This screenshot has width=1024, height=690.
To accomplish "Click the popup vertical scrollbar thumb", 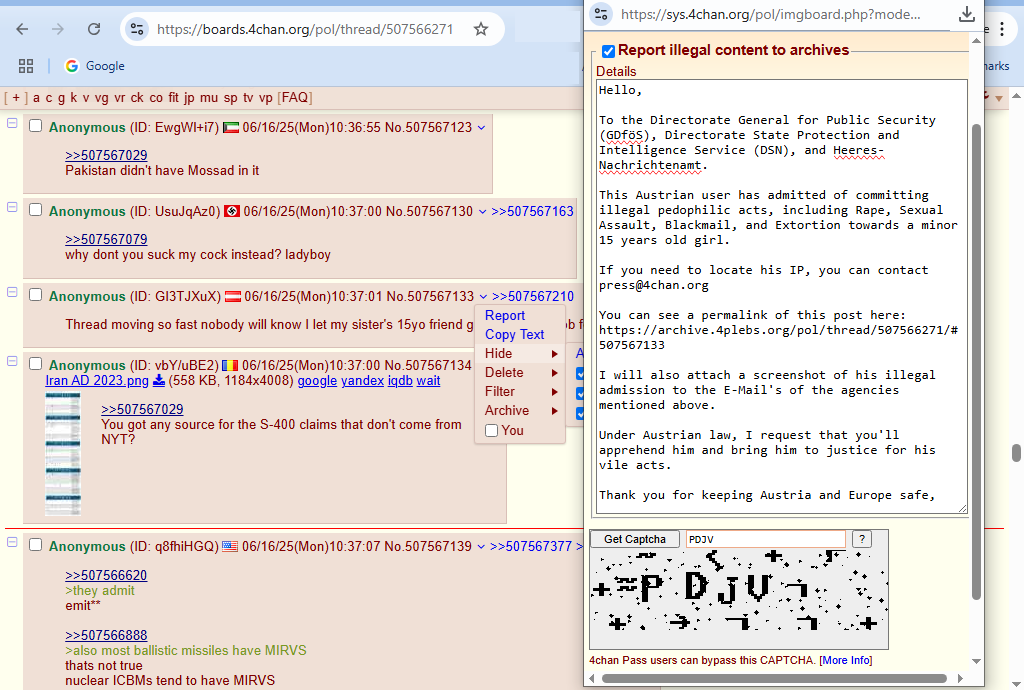I will [x=976, y=361].
